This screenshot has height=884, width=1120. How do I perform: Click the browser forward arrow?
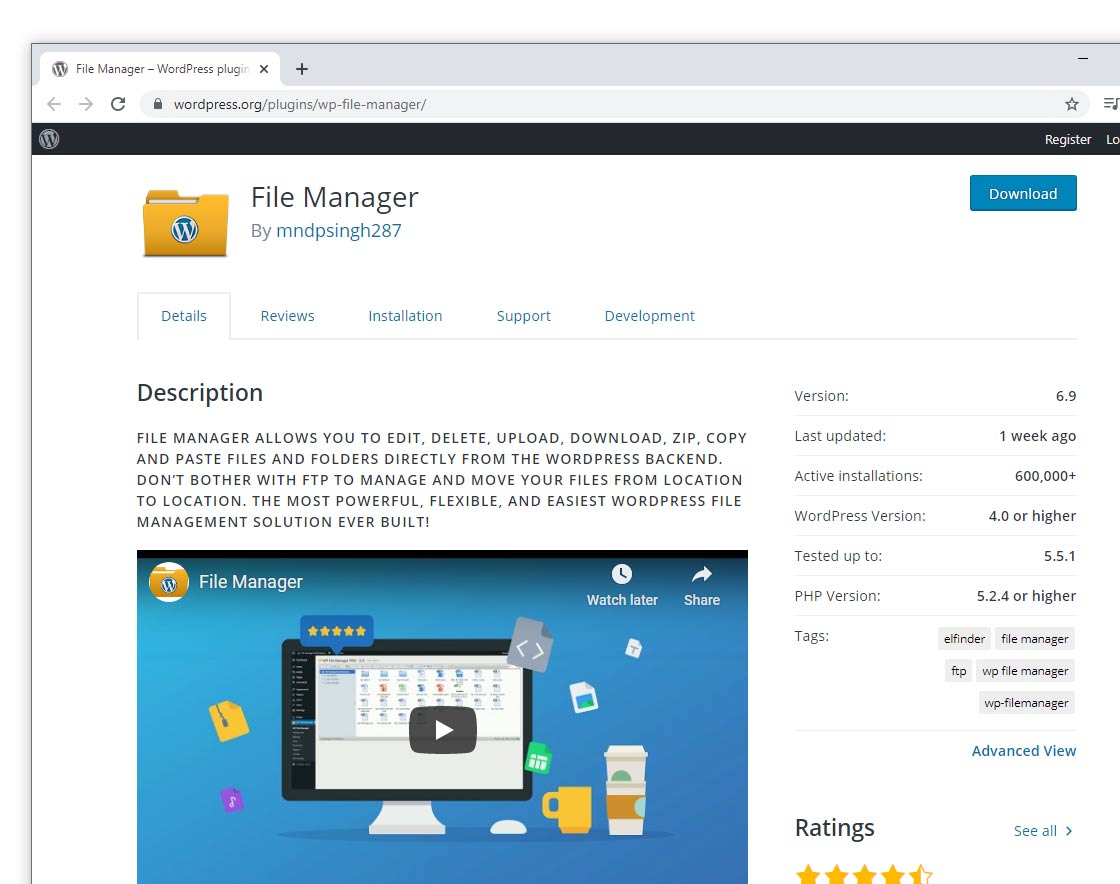86,104
